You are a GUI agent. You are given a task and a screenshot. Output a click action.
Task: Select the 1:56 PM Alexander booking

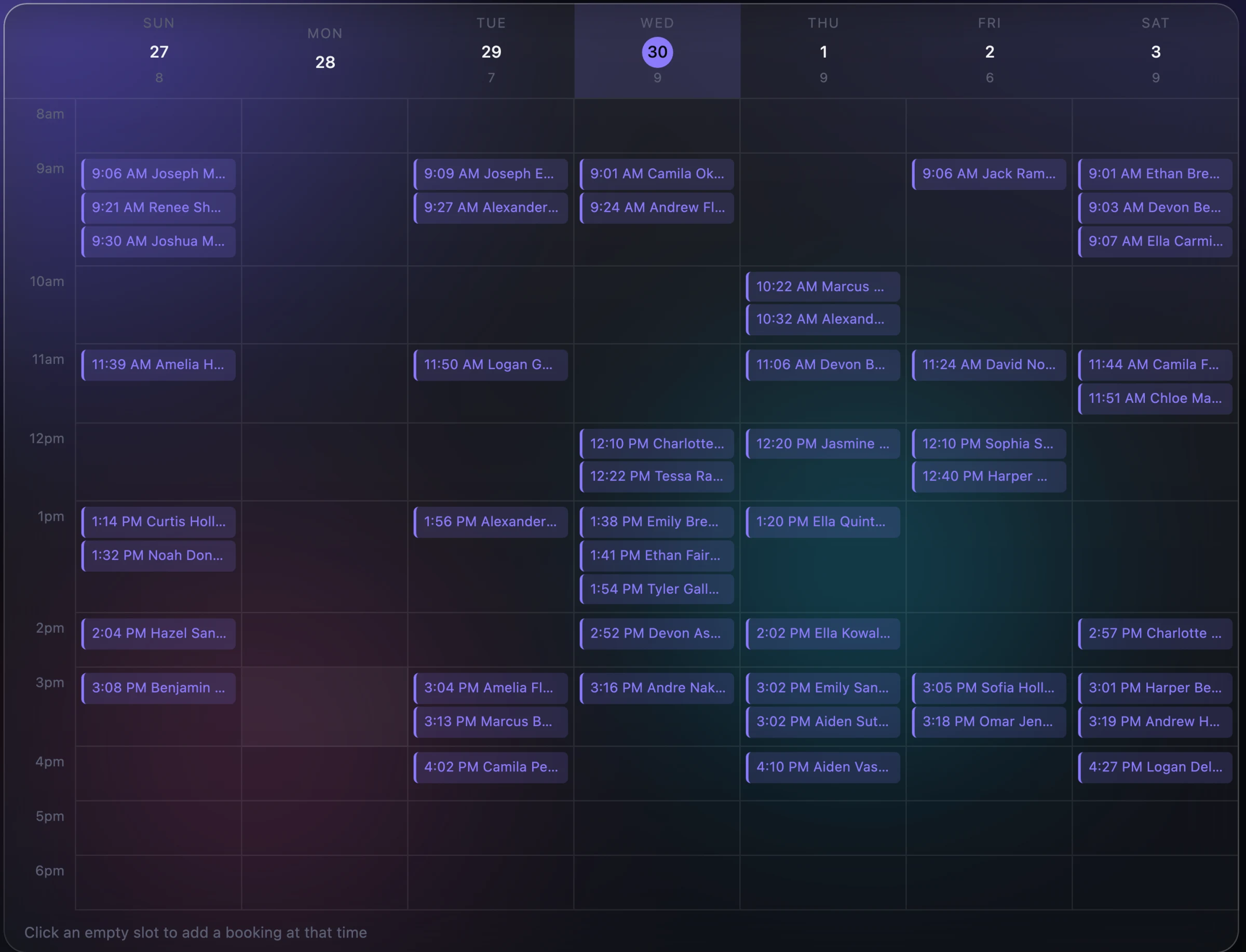[491, 522]
